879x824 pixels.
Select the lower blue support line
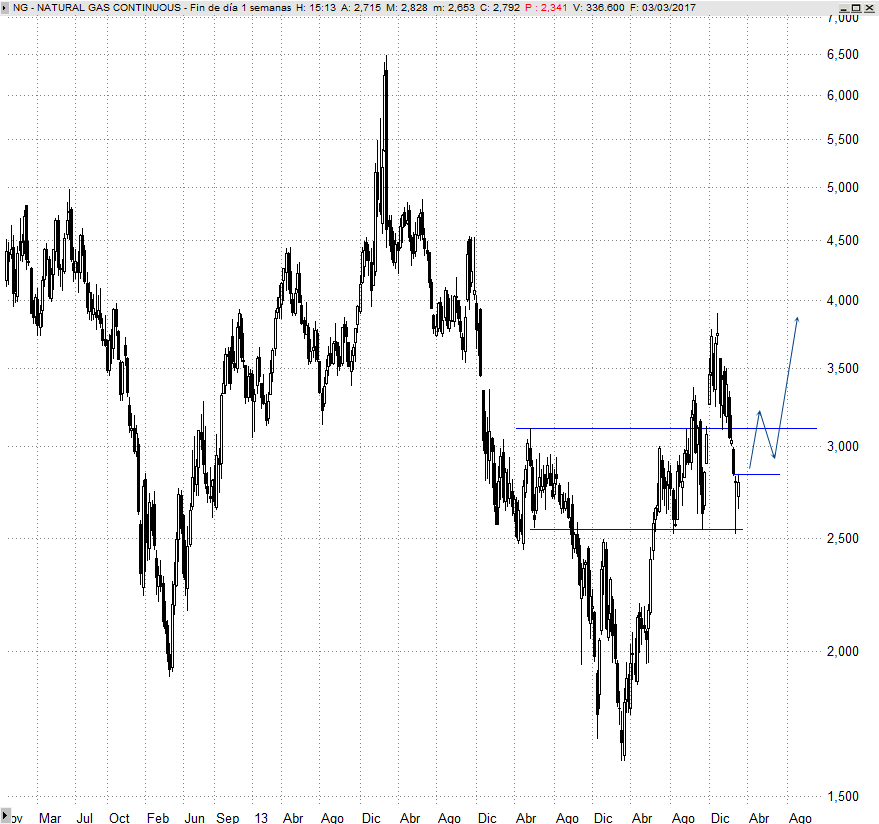point(636,529)
